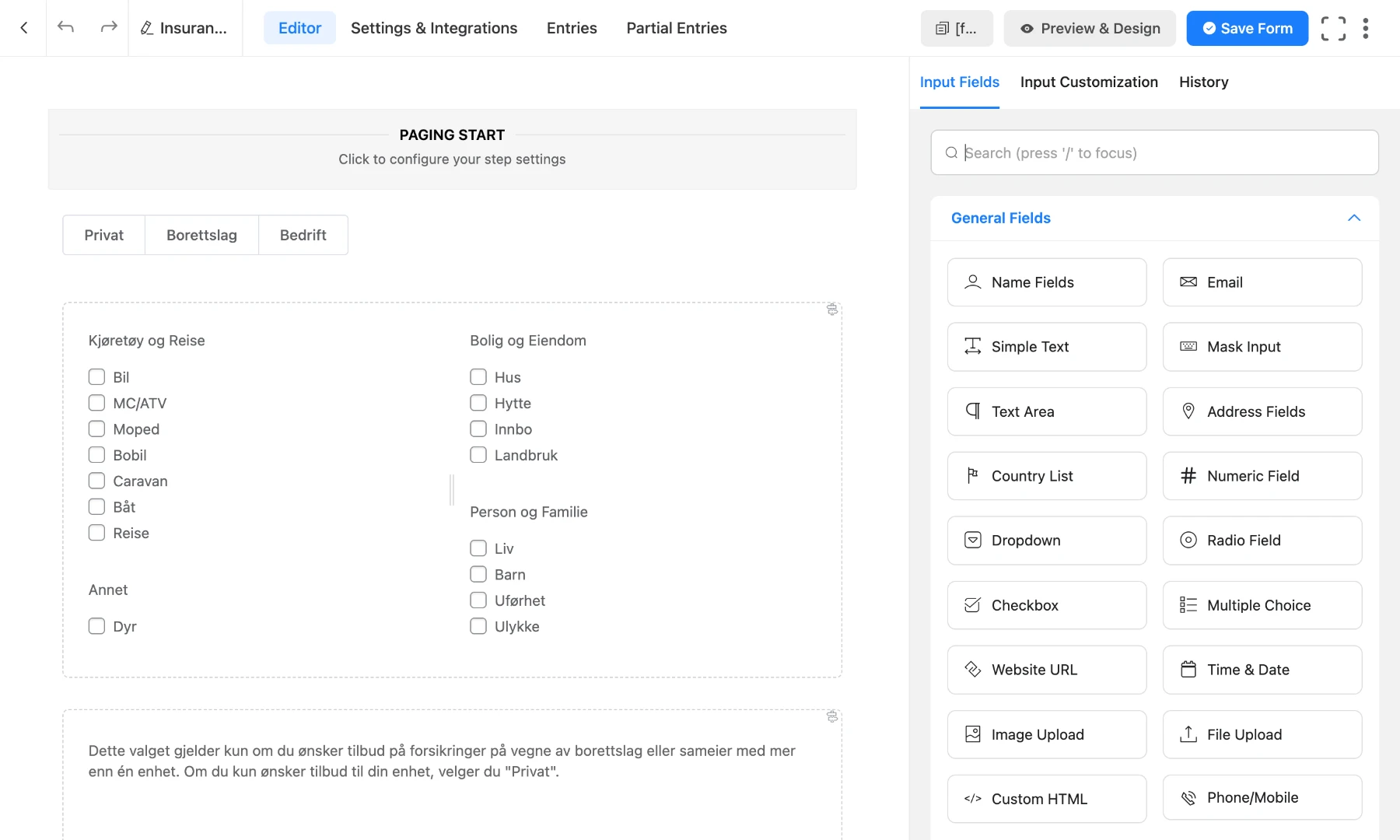Collapse the General Fields section
The height and width of the screenshot is (840, 1400).
click(x=1355, y=219)
